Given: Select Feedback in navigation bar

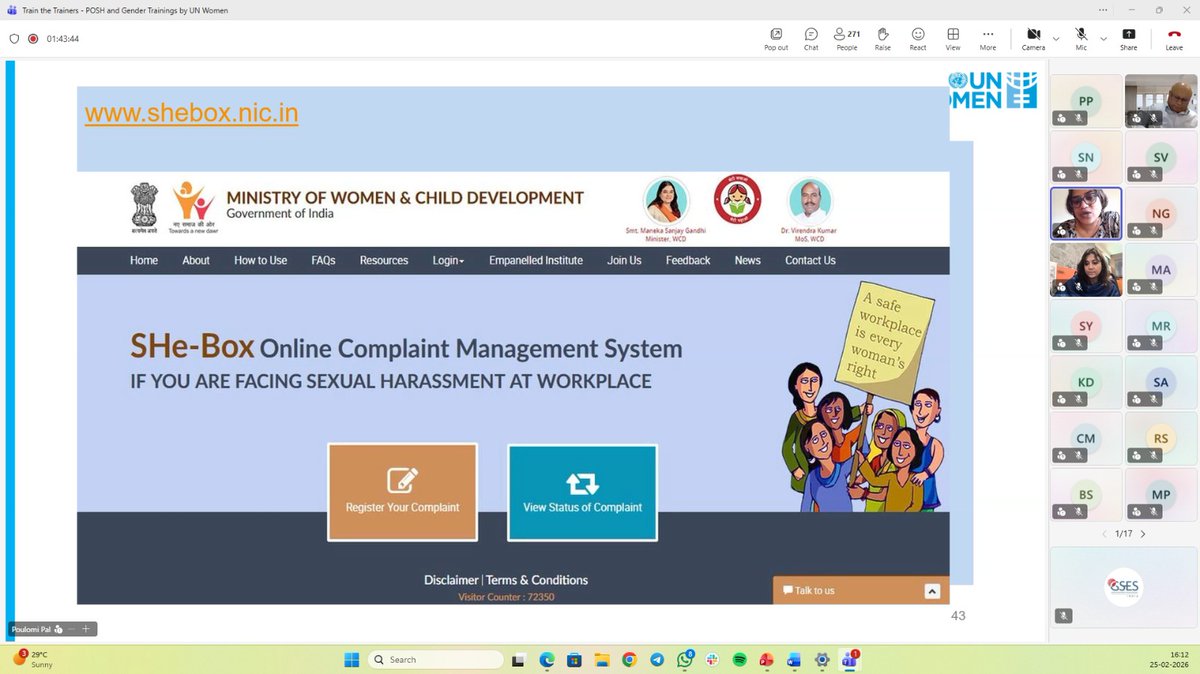Looking at the screenshot, I should 688,260.
